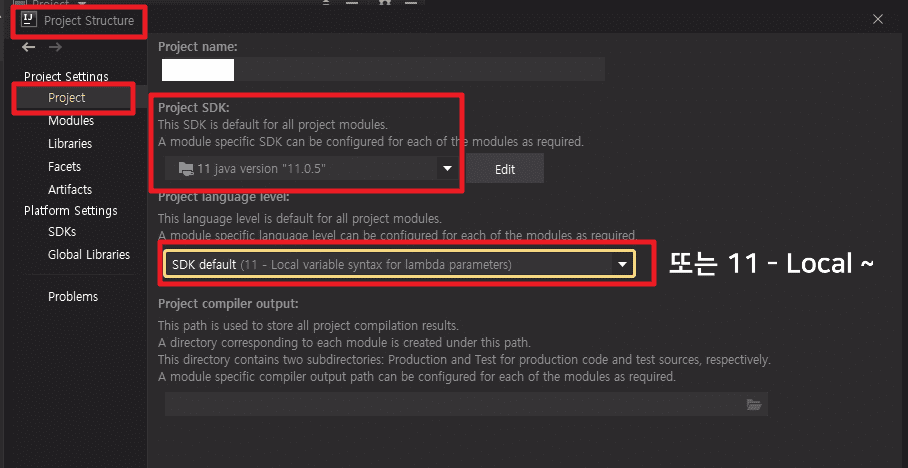Click the SDK folder icon in SDK combo
The height and width of the screenshot is (468, 908).
click(186, 169)
